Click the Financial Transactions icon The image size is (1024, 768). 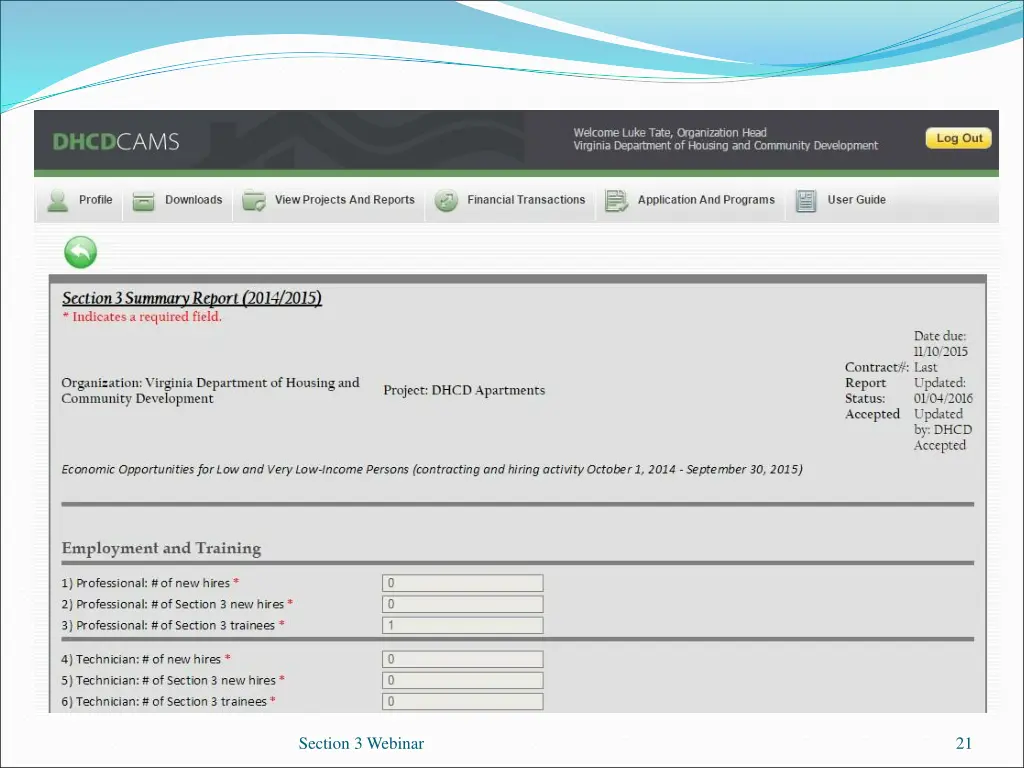coord(446,201)
